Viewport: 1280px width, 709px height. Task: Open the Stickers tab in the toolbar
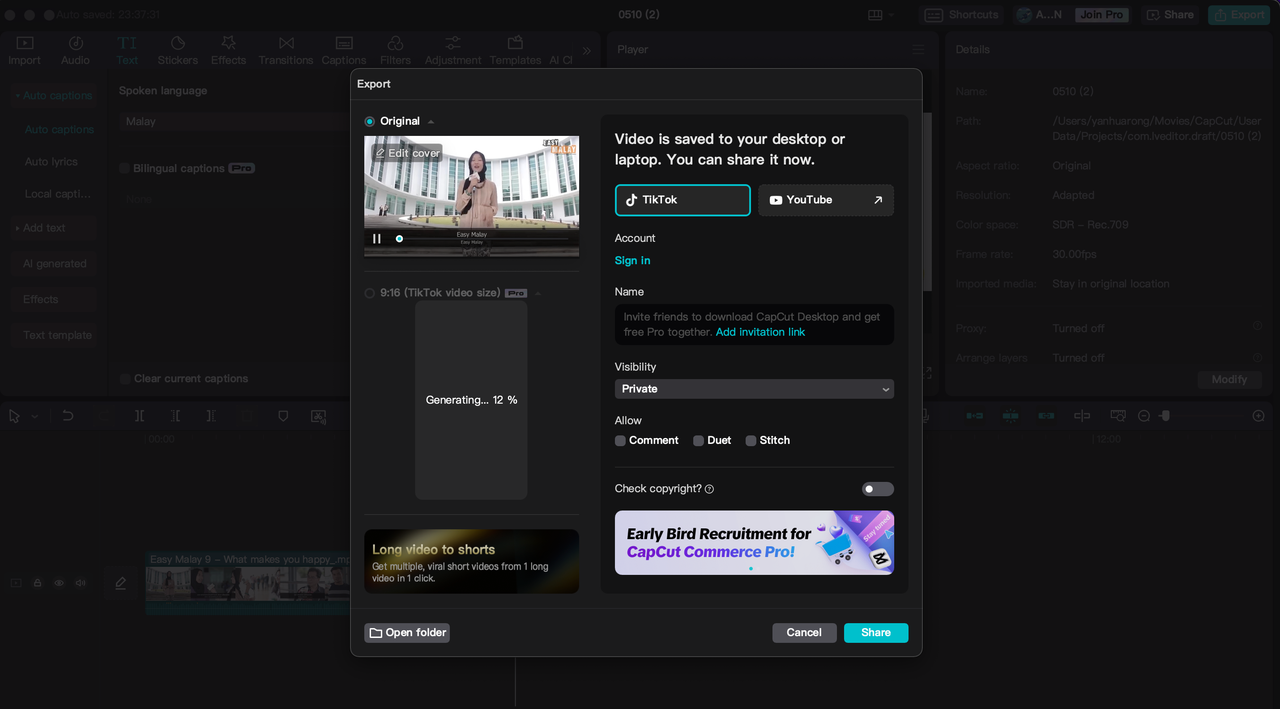[178, 50]
